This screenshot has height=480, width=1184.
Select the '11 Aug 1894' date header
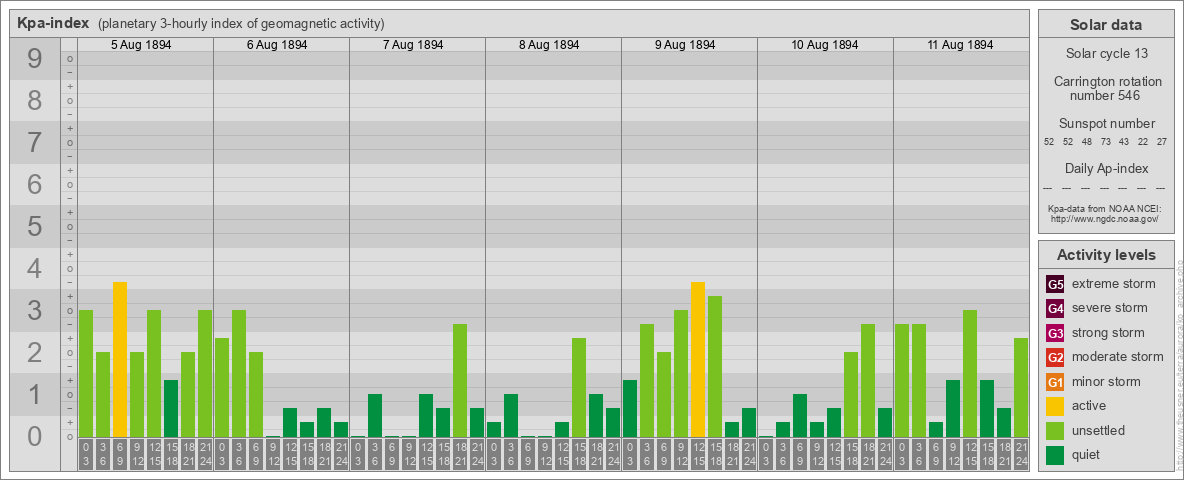(x=960, y=45)
